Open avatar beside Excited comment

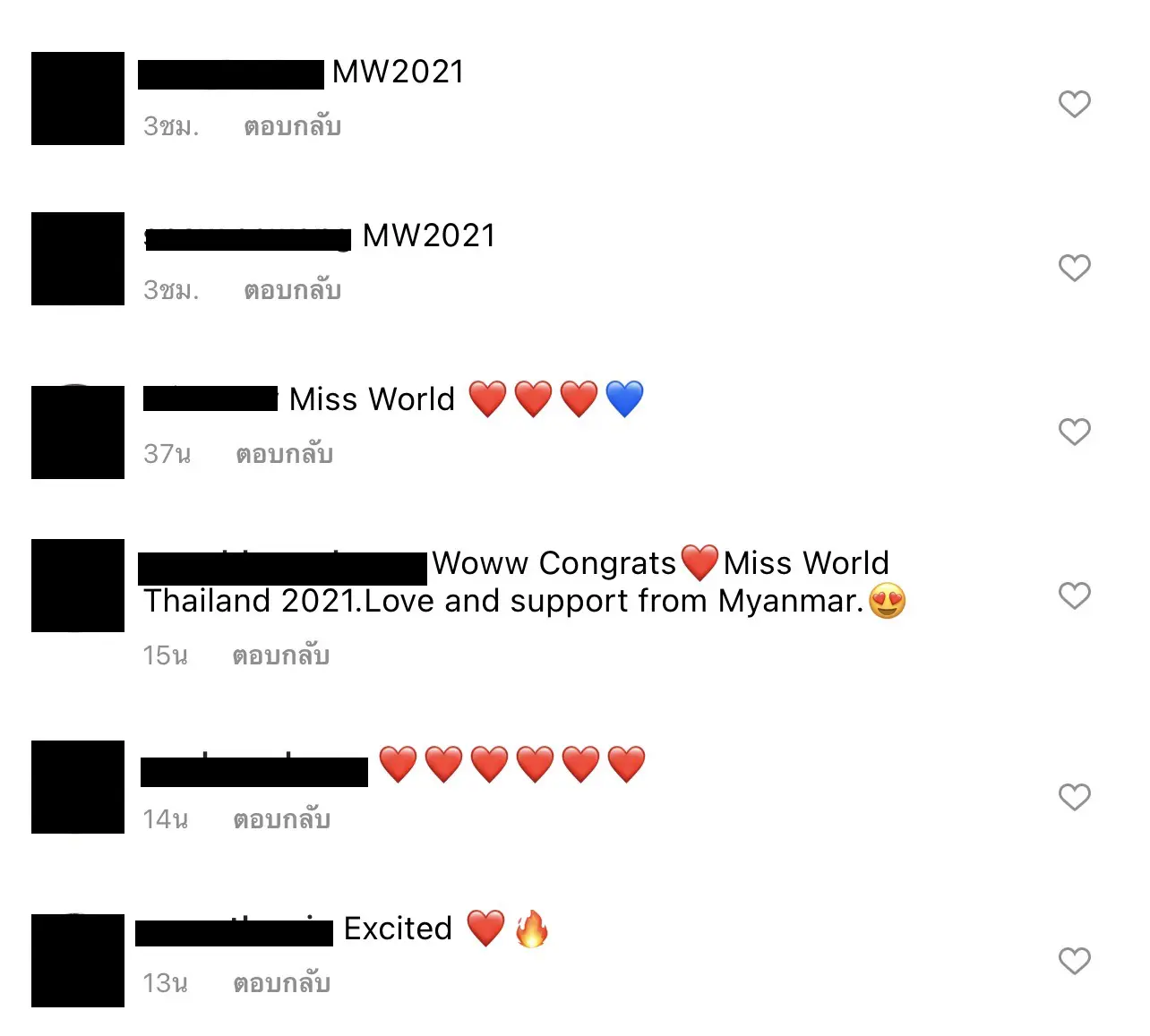coord(78,960)
